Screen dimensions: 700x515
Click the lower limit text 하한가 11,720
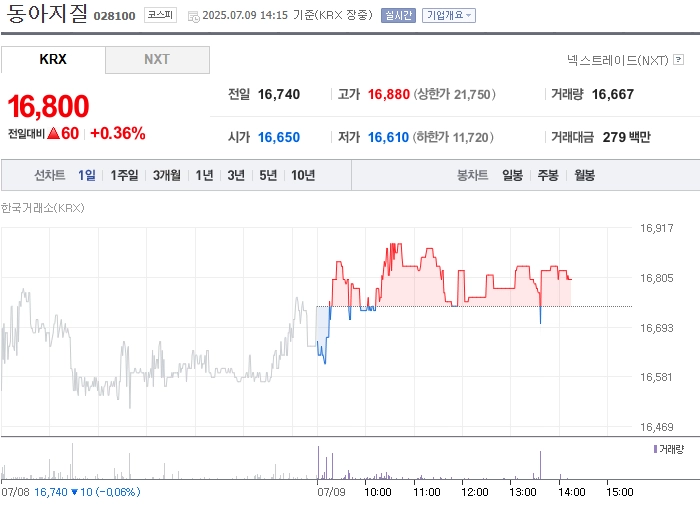[x=453, y=137]
